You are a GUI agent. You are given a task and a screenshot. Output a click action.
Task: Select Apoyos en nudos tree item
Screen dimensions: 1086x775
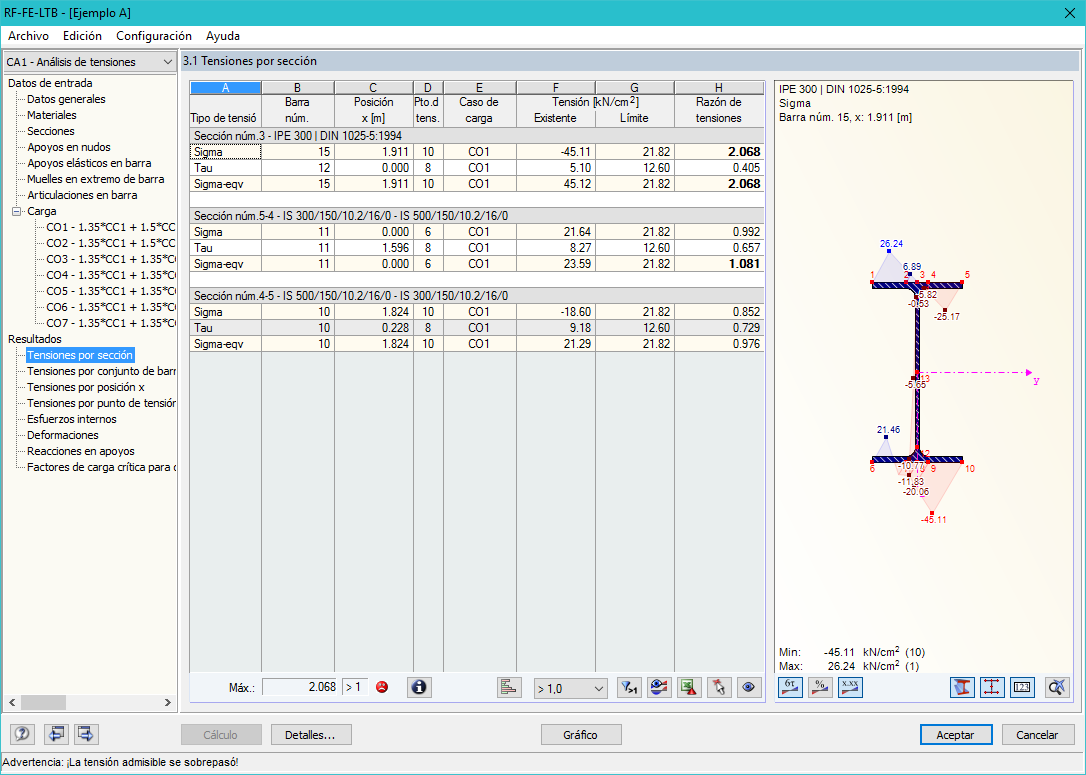point(69,147)
